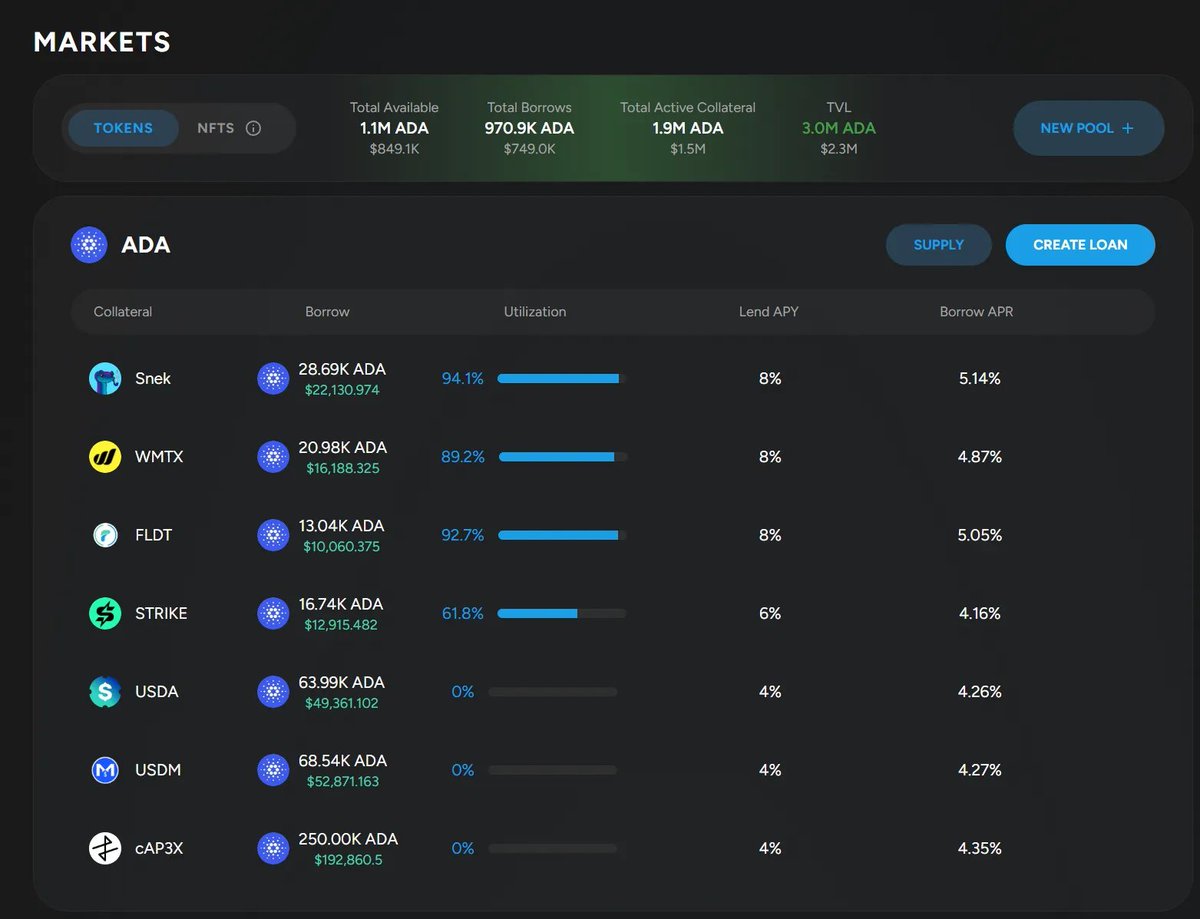Click the ADA borrow icon in USDM row
This screenshot has width=1200, height=919.
pos(273,770)
